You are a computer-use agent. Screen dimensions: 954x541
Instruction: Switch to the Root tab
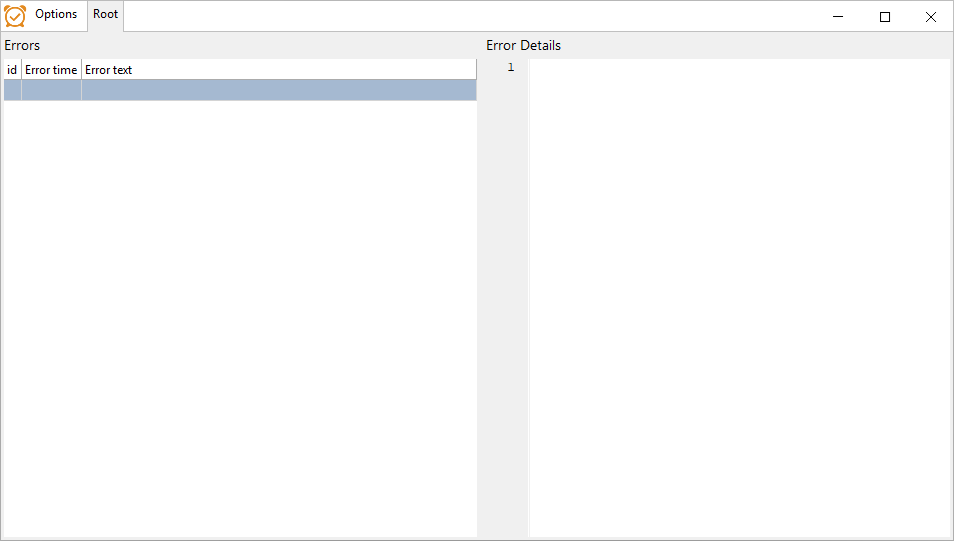(105, 14)
